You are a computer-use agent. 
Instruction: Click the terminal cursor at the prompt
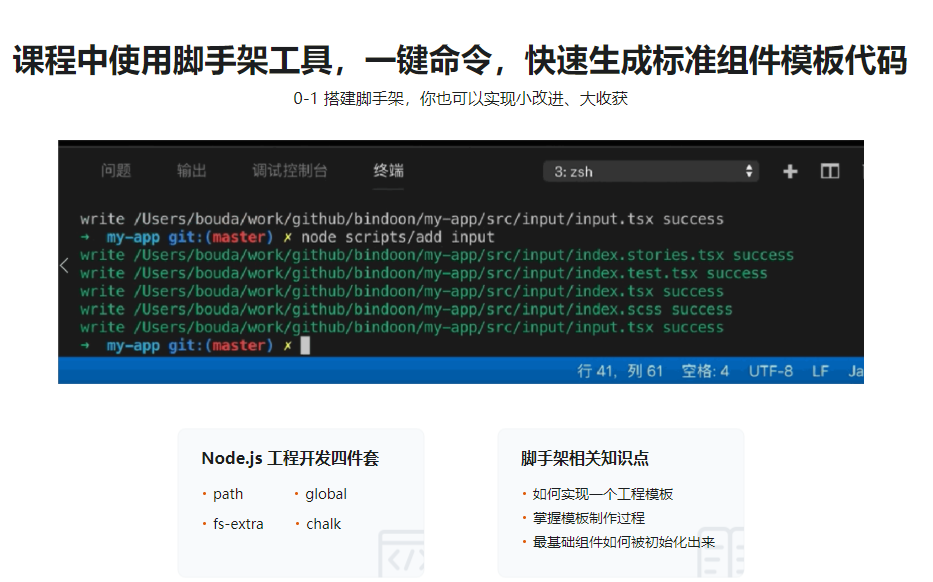(306, 345)
